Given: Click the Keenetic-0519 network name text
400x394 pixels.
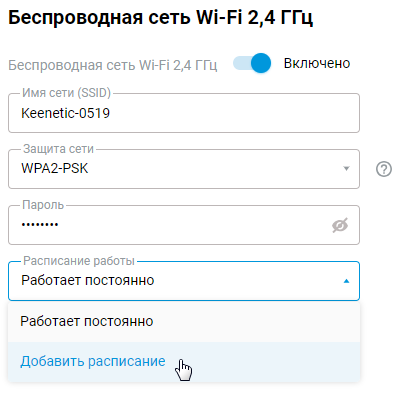Looking at the screenshot, I should point(66,113).
